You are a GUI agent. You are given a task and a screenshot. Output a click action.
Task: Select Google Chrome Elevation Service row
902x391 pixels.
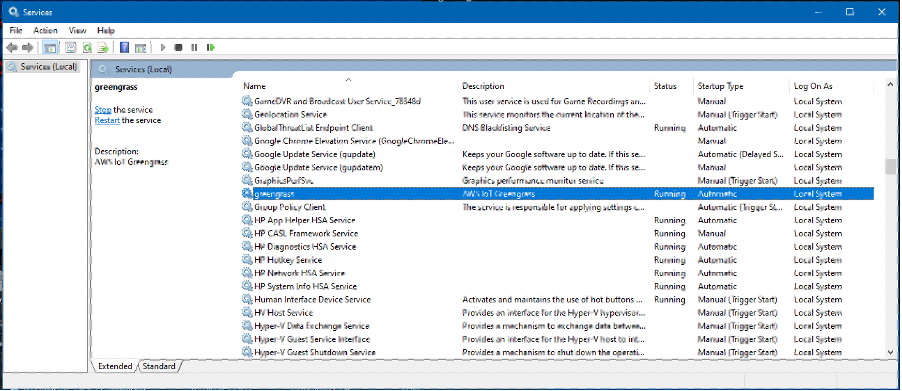point(557,141)
